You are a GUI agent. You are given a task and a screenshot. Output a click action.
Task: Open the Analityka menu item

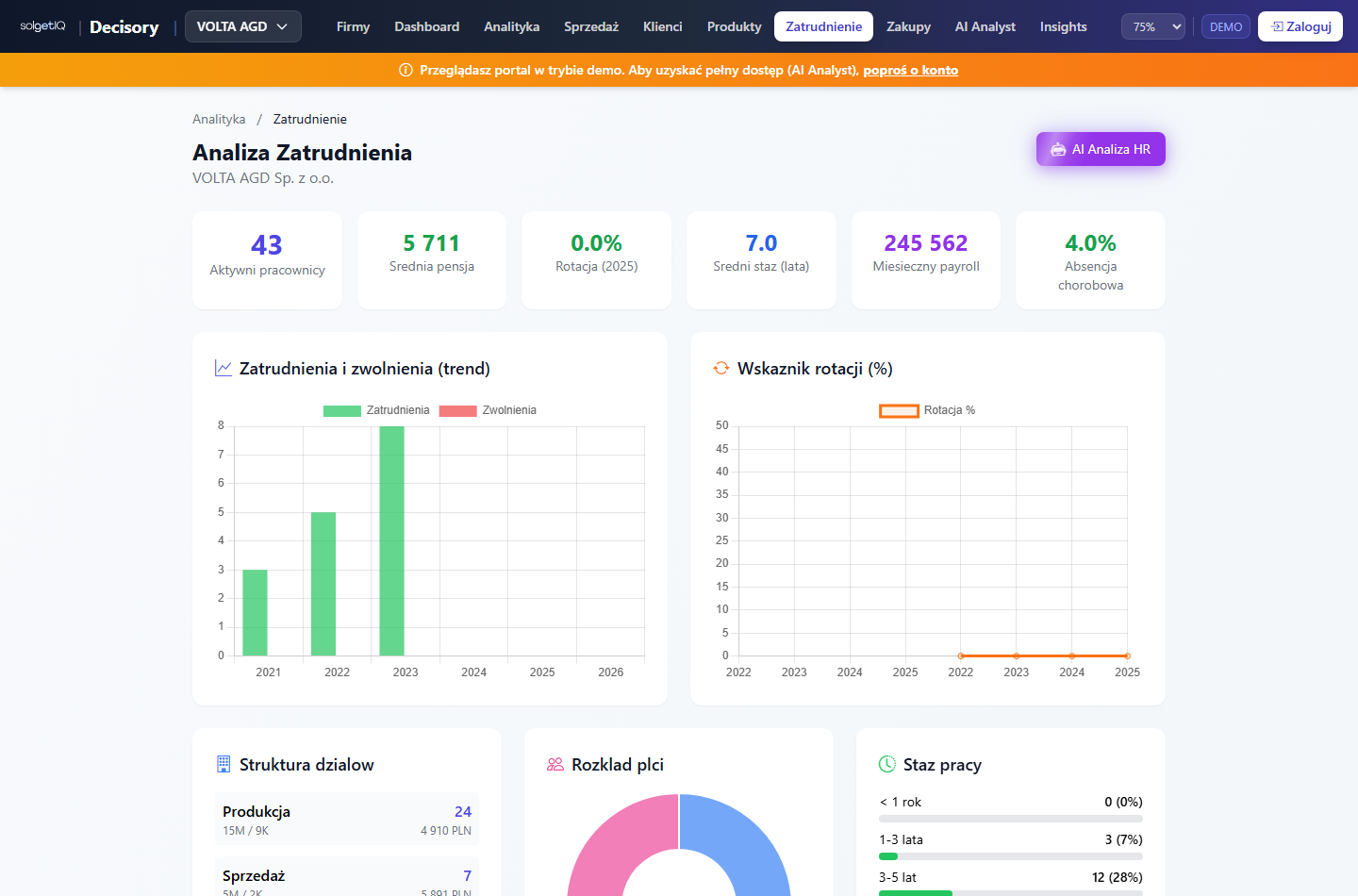coord(512,26)
